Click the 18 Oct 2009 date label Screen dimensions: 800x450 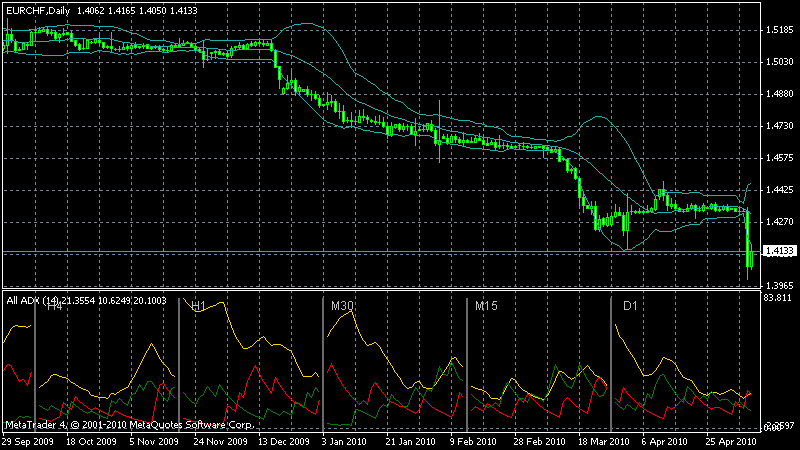pyautogui.click(x=91, y=442)
